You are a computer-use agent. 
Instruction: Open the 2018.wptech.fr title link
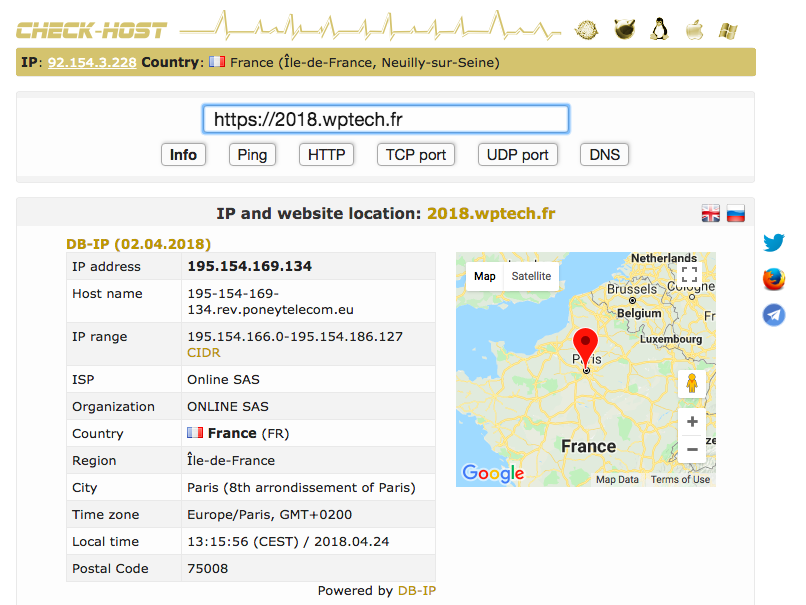pyautogui.click(x=491, y=213)
